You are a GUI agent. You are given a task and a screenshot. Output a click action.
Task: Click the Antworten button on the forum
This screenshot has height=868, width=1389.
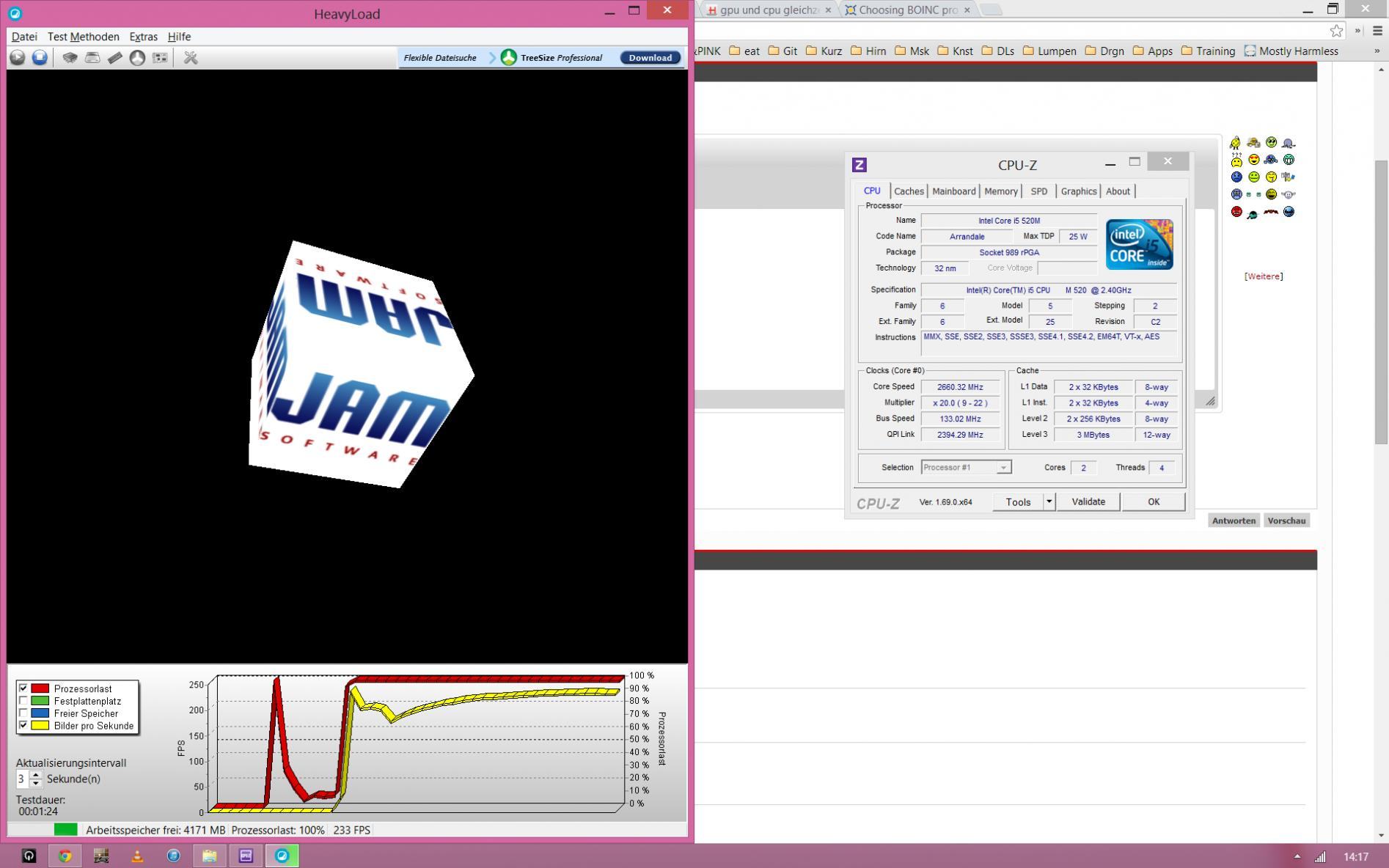1234,521
